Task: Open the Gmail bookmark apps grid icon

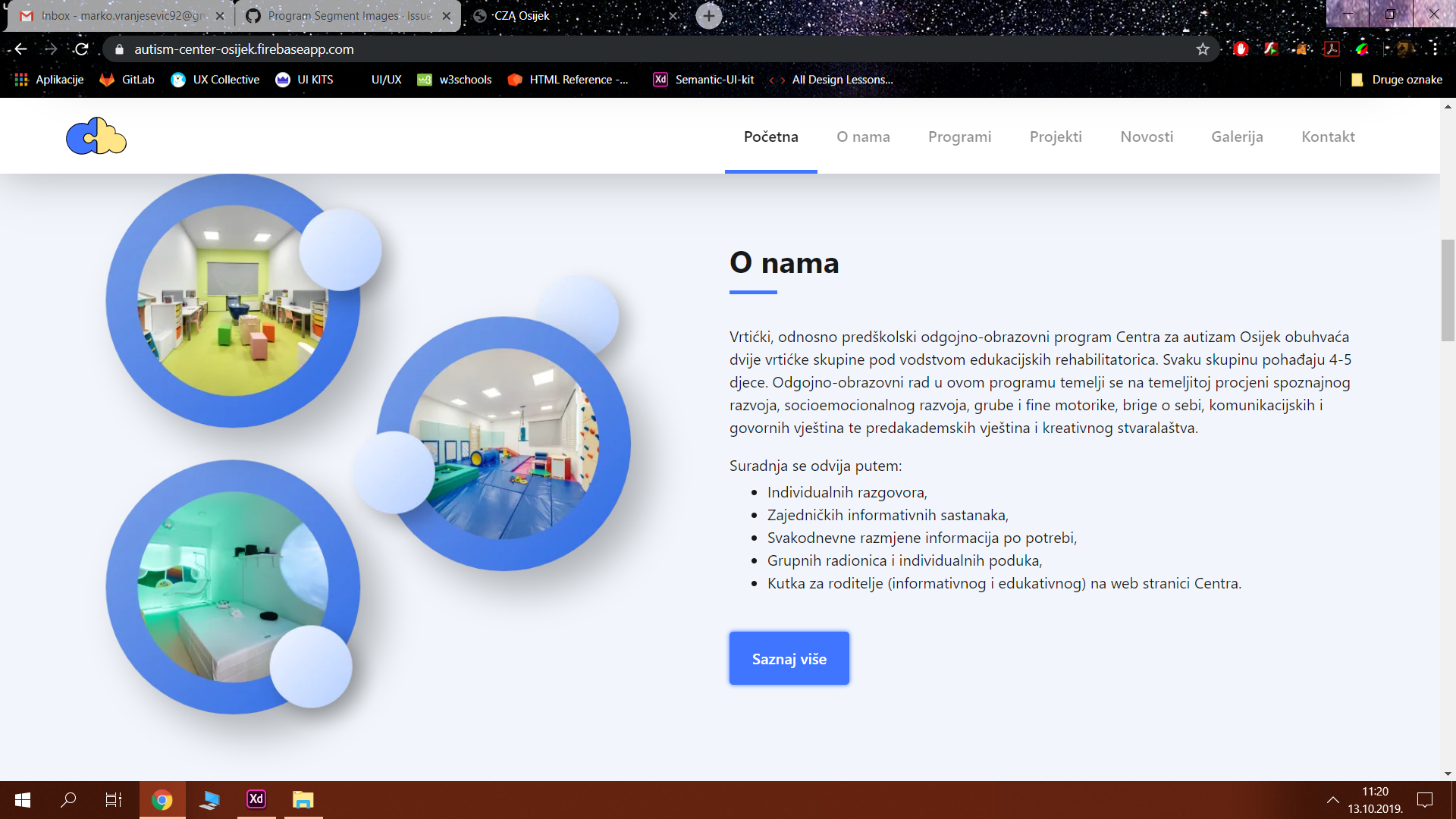Action: (20, 80)
